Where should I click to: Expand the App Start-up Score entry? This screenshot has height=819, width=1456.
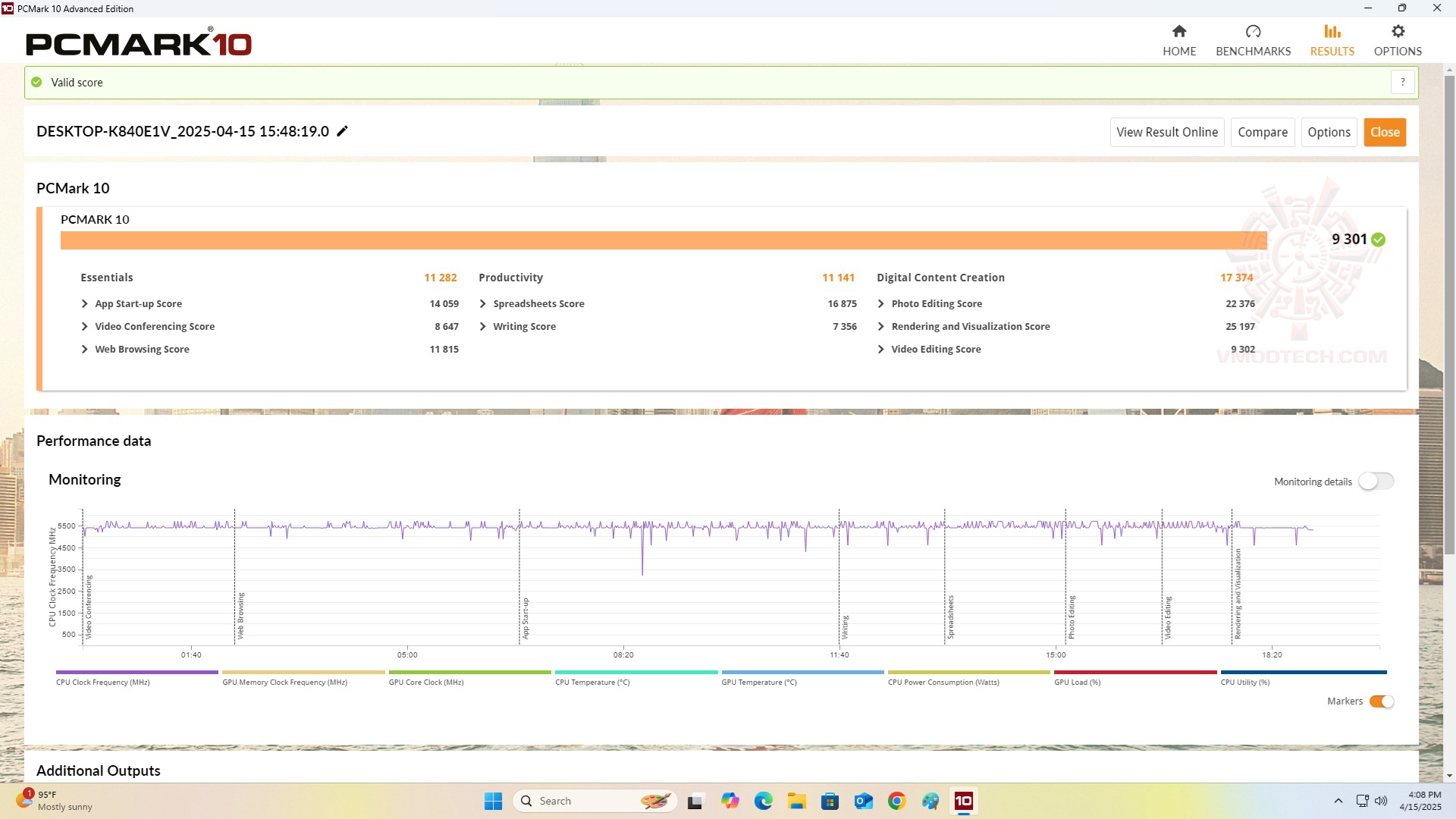(84, 303)
